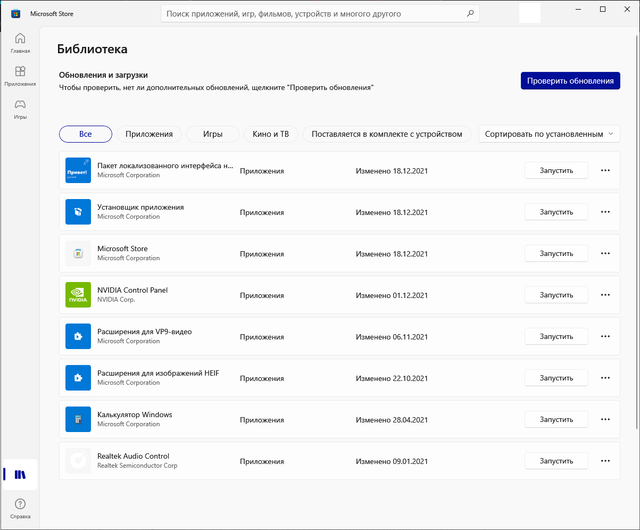The image size is (640, 530).
Task: Click the NVIDIA Corp. publisher text
Action: click(116, 299)
